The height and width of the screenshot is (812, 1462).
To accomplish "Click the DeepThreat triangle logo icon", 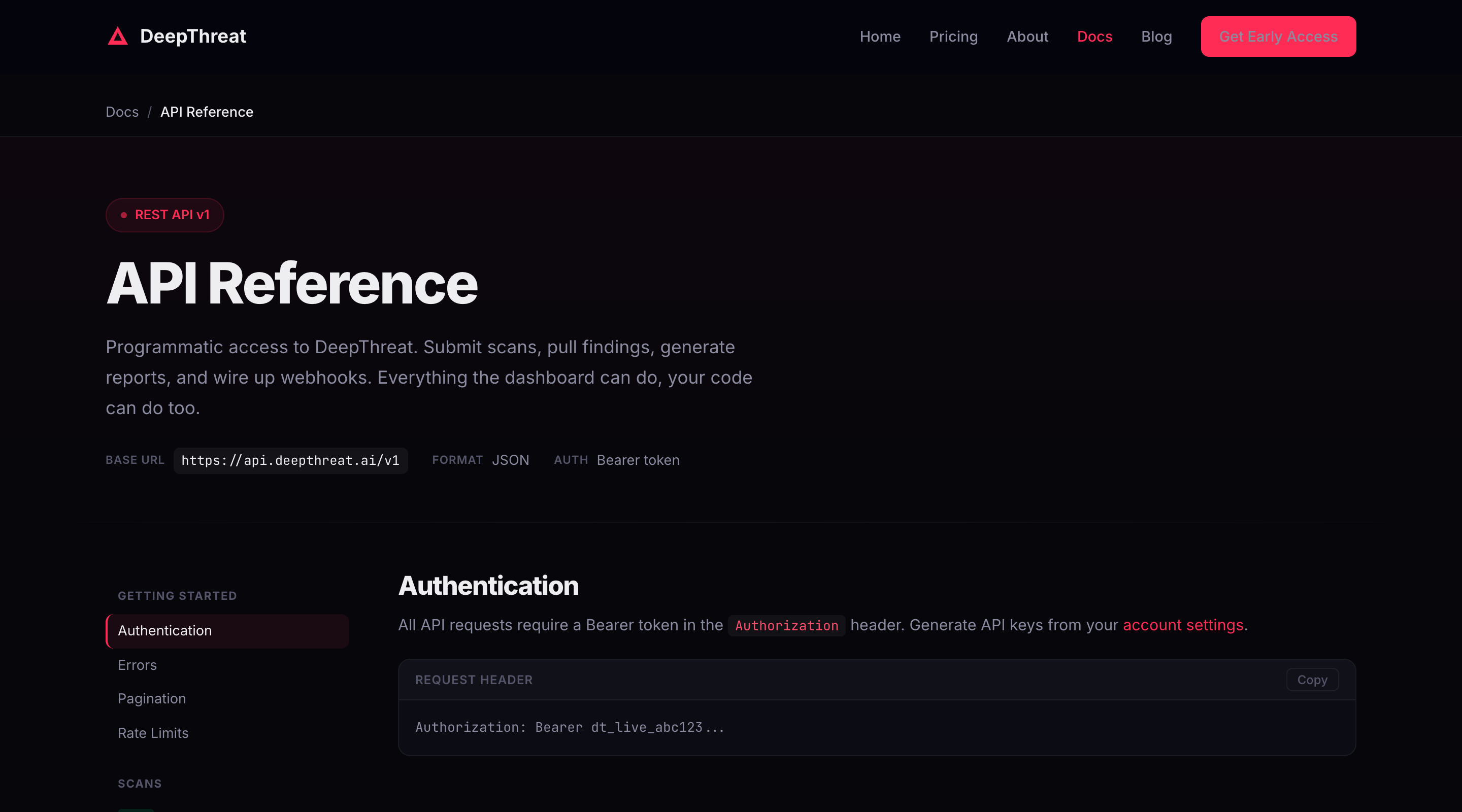I will pos(117,37).
